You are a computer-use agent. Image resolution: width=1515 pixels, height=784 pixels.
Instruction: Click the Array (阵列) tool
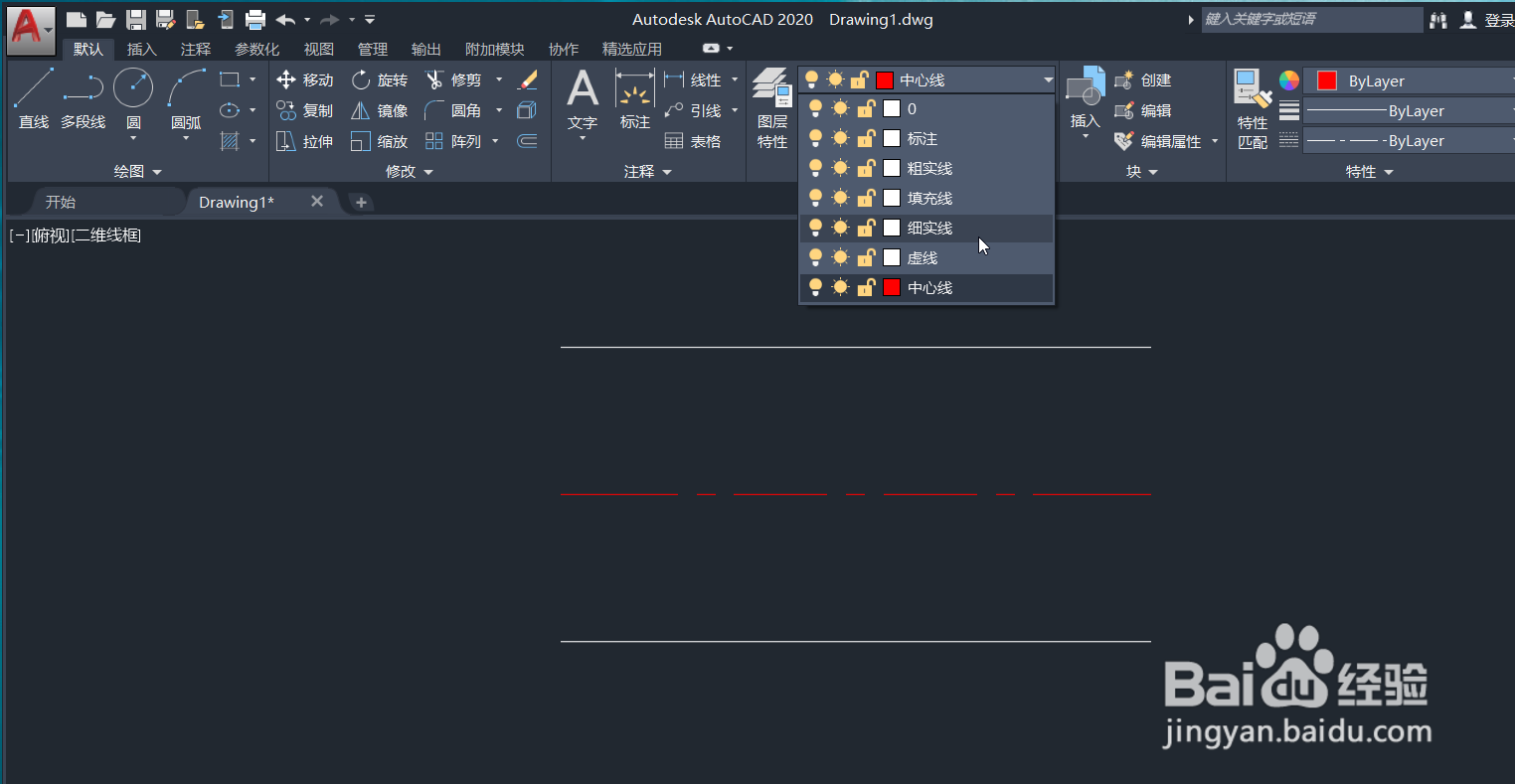tap(454, 142)
